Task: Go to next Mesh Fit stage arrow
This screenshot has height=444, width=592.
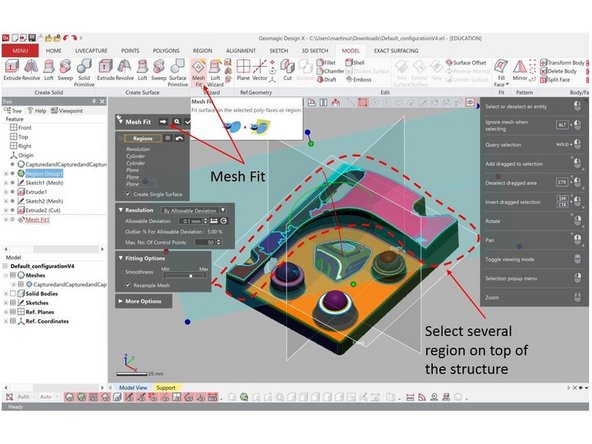Action: [x=163, y=122]
